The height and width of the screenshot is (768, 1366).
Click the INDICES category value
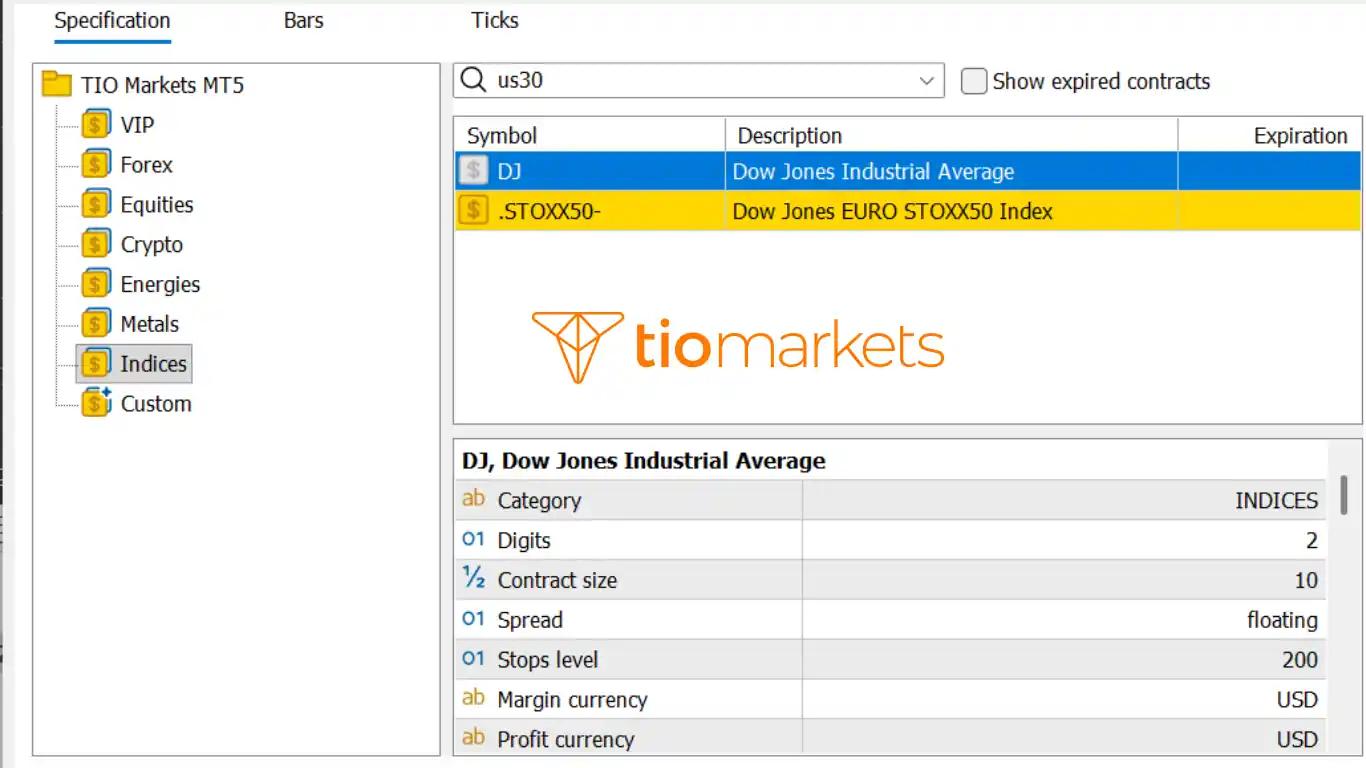pos(1276,500)
